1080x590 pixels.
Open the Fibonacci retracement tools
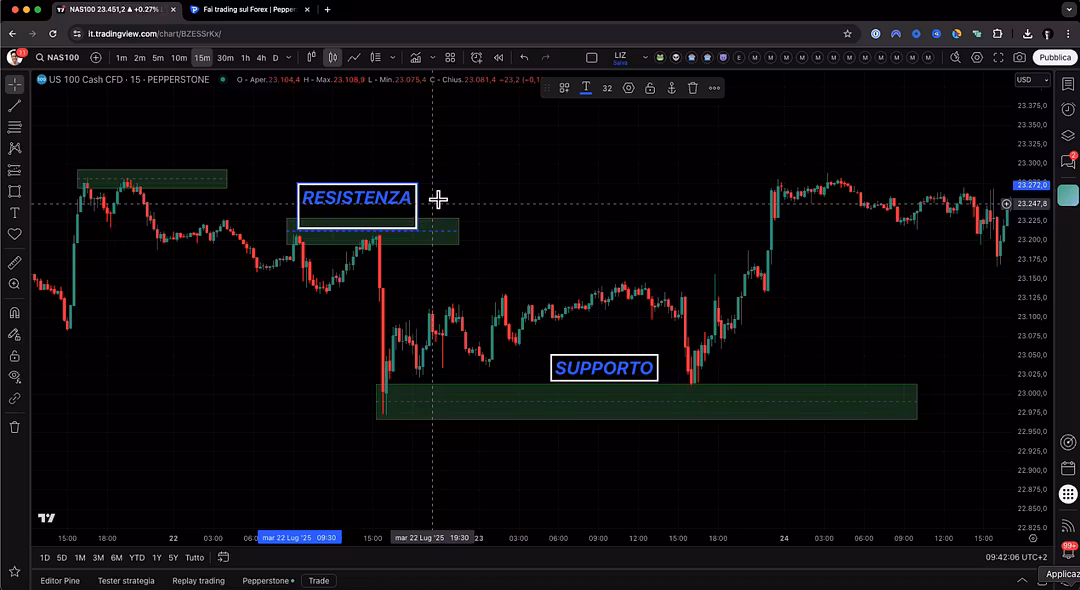(15, 127)
